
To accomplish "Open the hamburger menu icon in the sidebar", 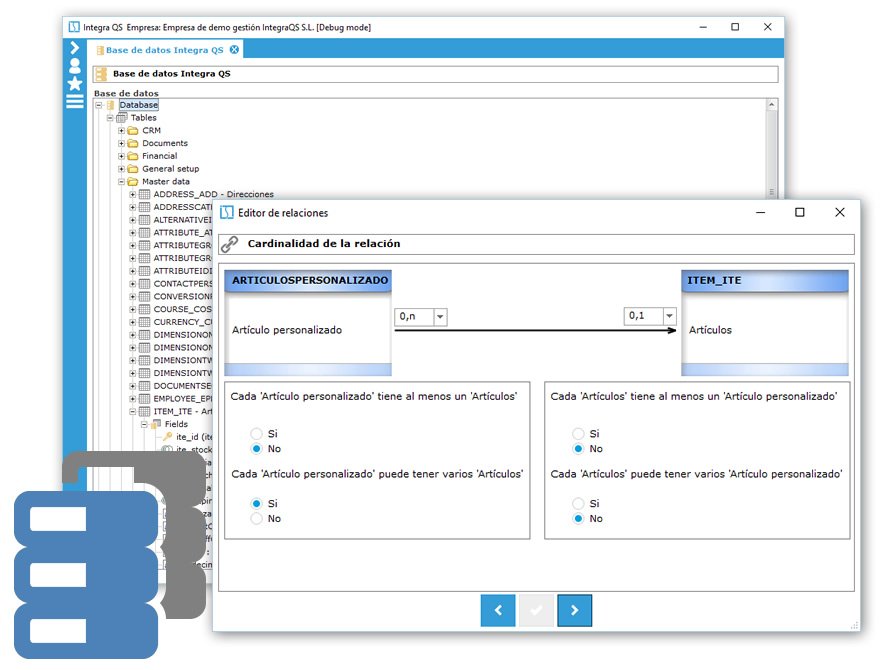I will tap(74, 101).
